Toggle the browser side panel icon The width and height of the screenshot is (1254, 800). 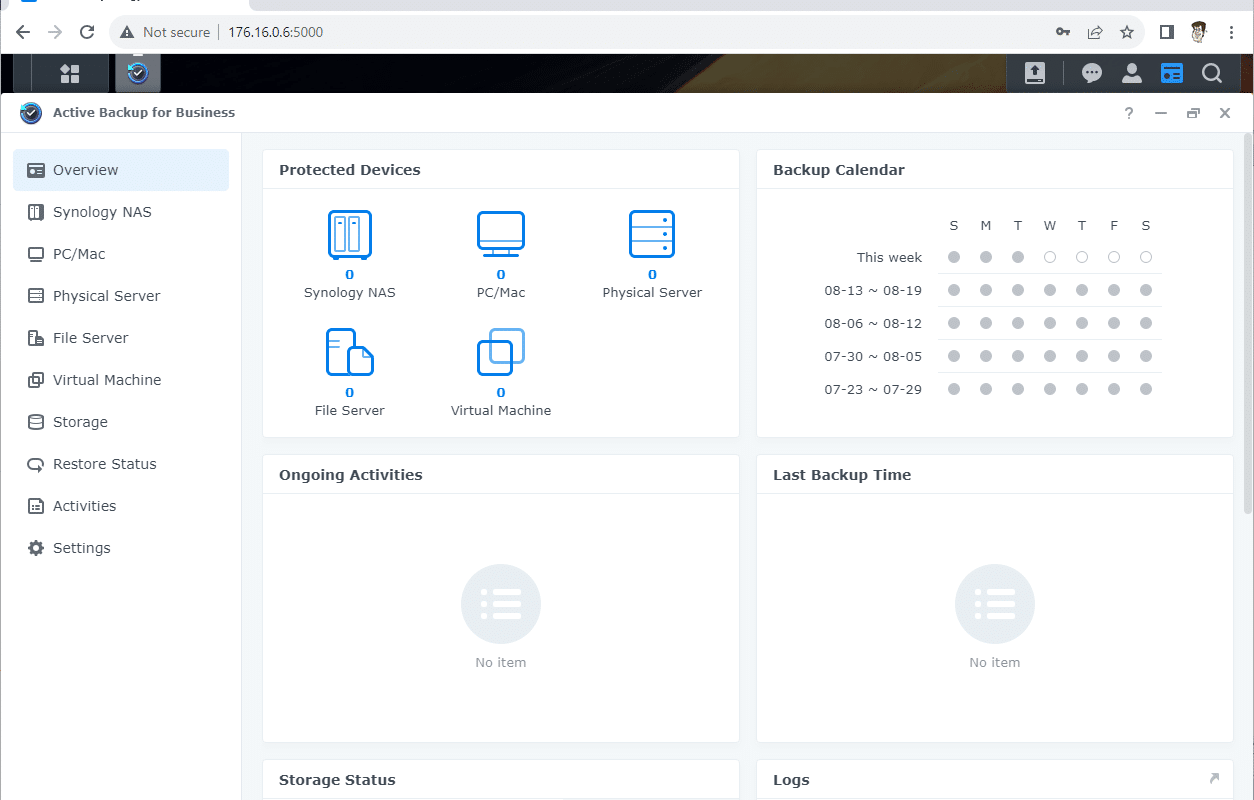(1166, 32)
